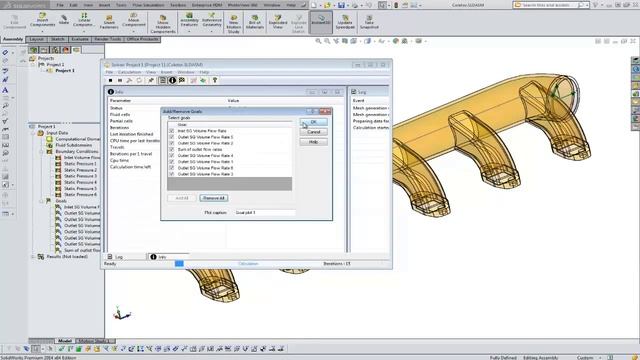This screenshot has height=360, width=640.
Task: Open the Tools menu in main menu bar
Action: [x=121, y=5]
